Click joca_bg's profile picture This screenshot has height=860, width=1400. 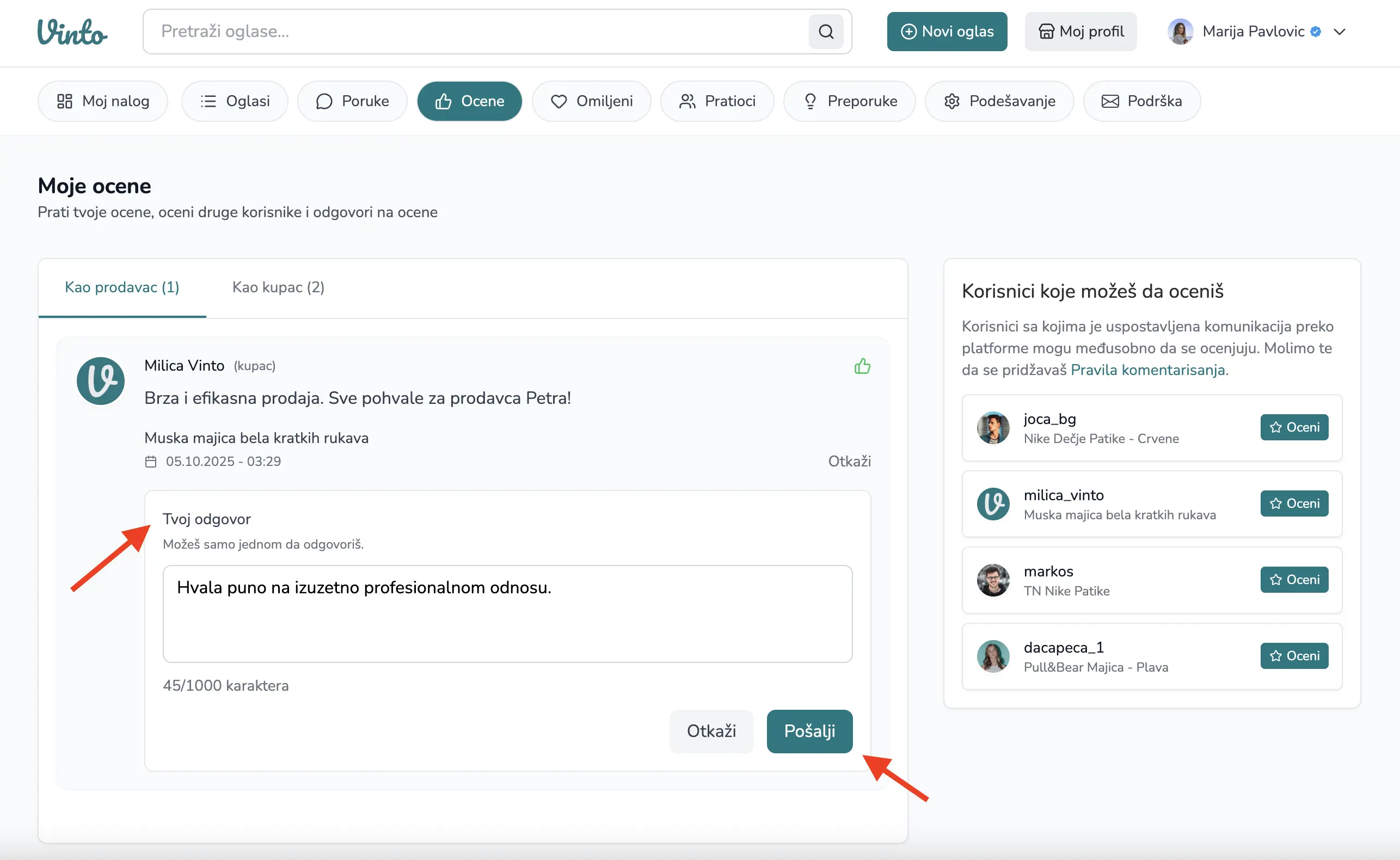[993, 428]
